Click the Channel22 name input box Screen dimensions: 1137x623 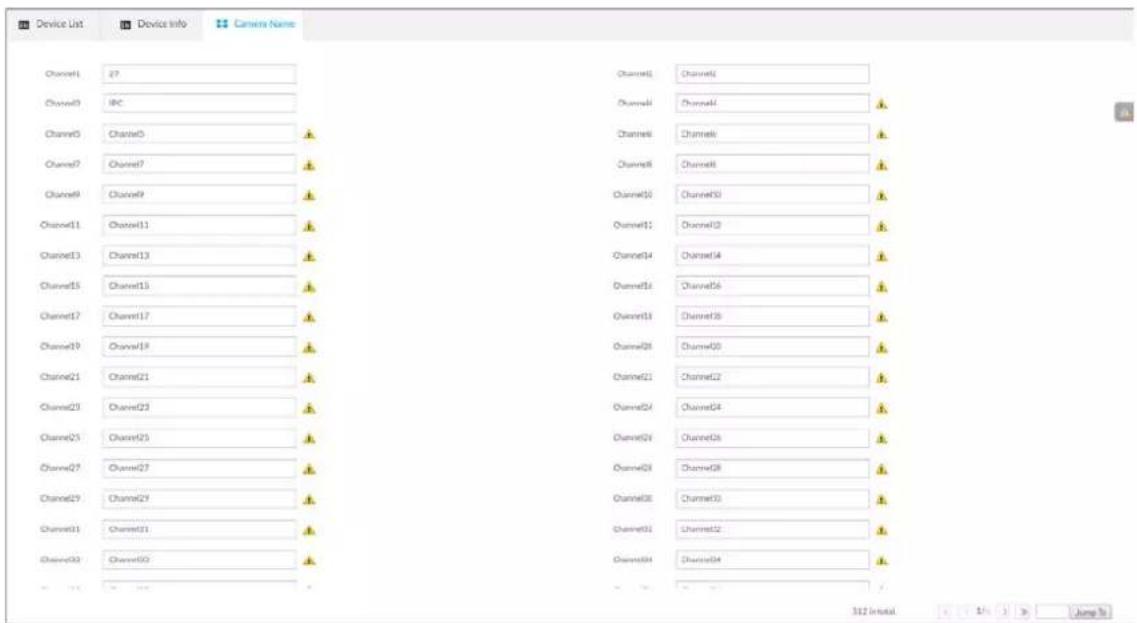click(772, 376)
